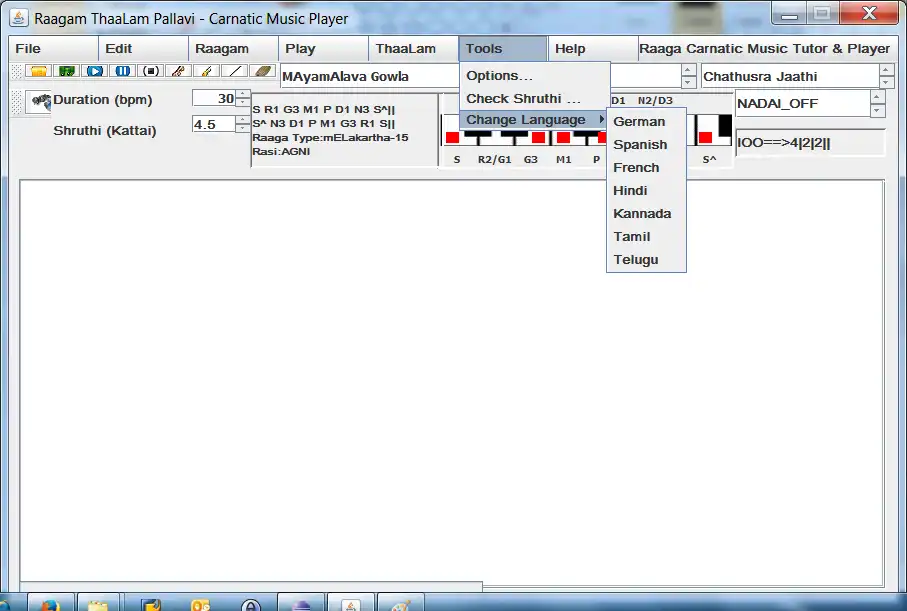
Task: Click NADAI_OFF spinner down arrow
Action: [x=877, y=110]
